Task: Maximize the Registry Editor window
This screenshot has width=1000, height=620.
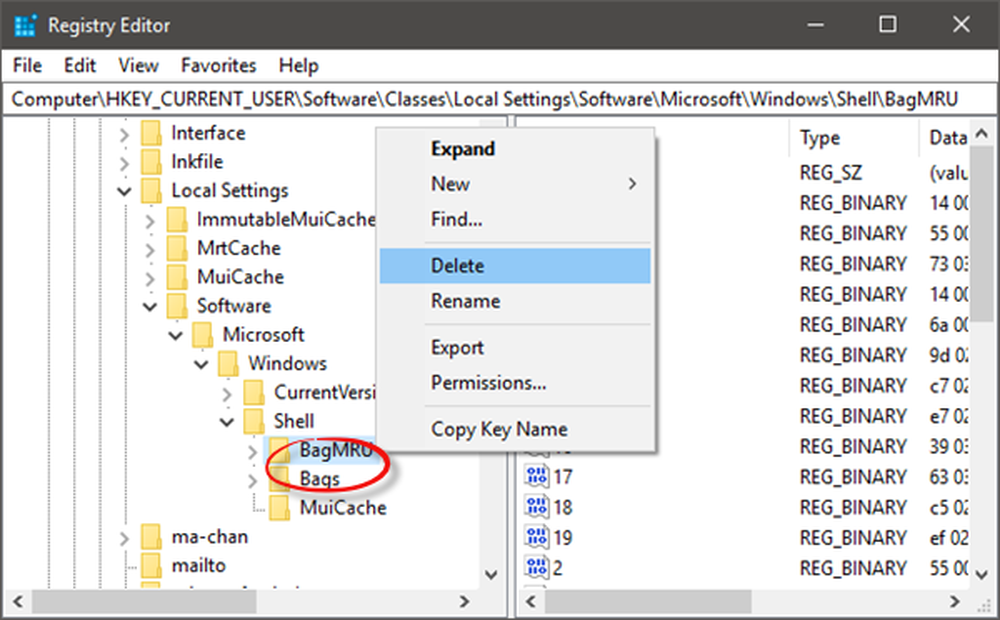Action: click(x=887, y=26)
